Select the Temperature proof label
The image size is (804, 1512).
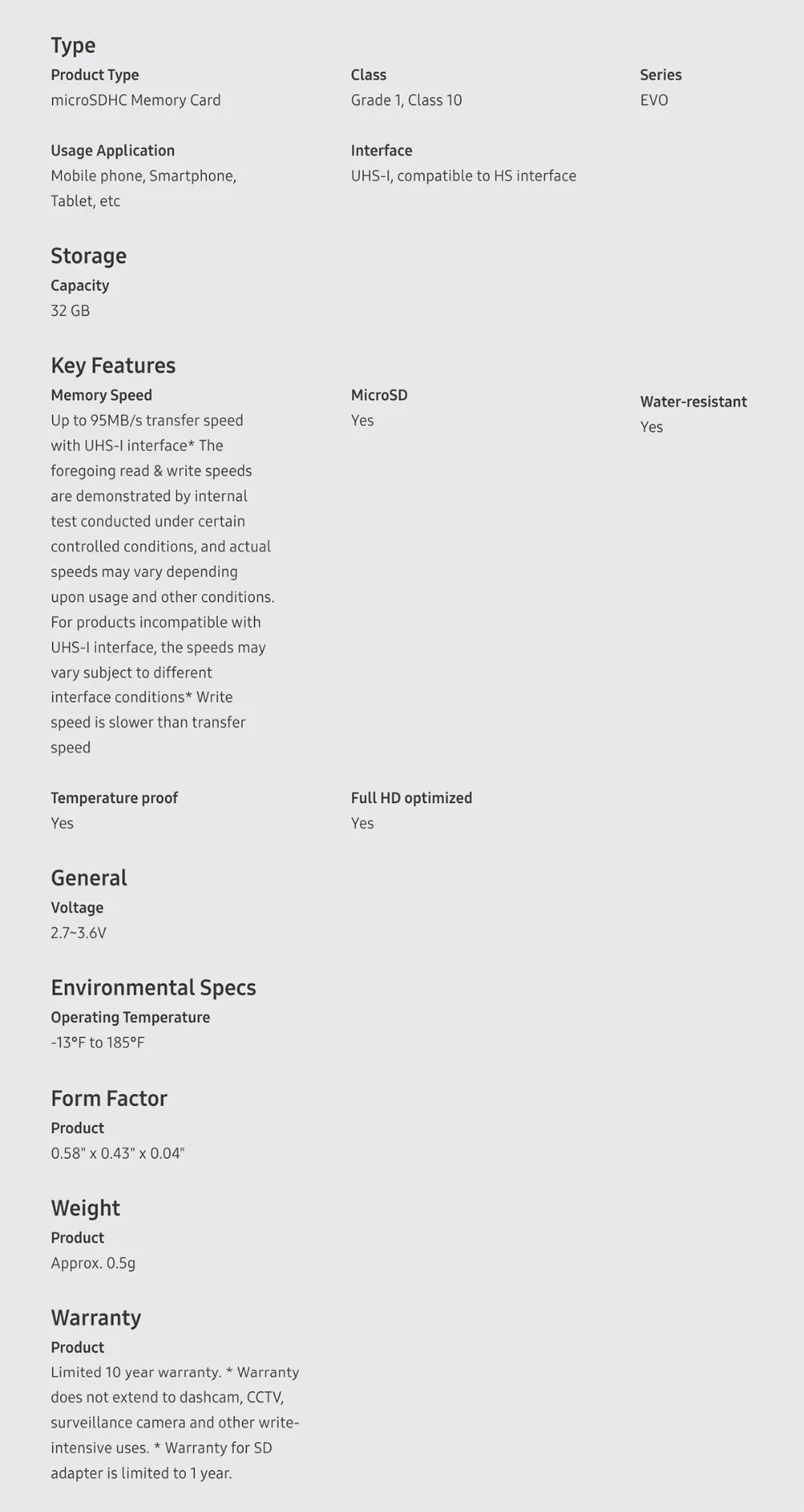(114, 797)
